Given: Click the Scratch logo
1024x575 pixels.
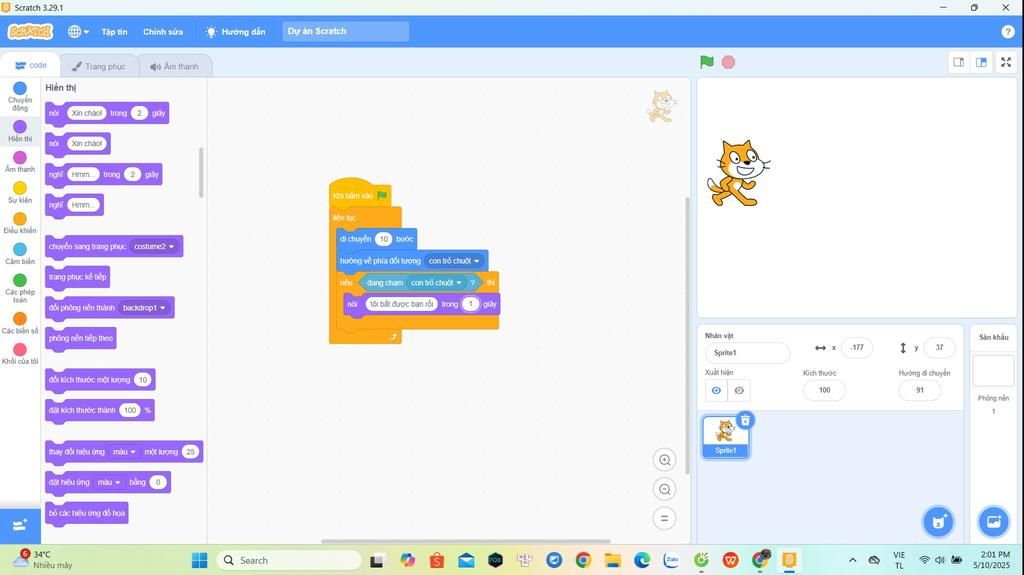Looking at the screenshot, I should (30, 31).
